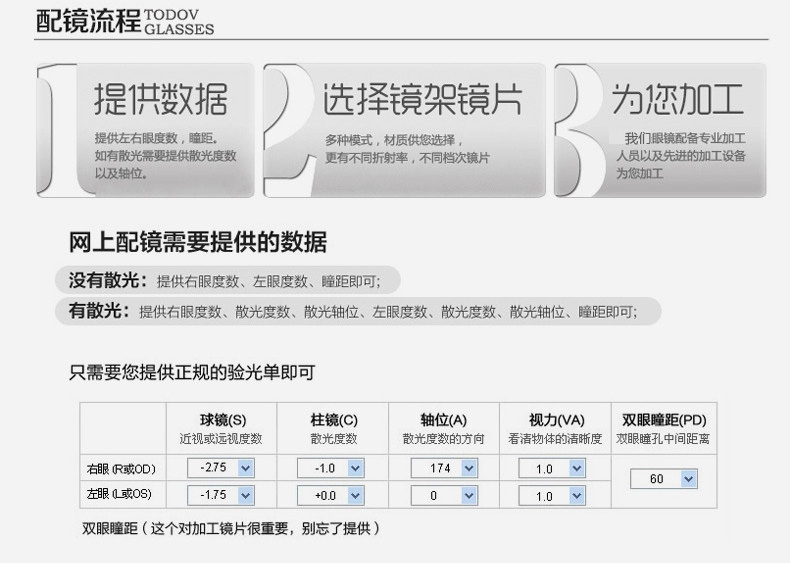
Task: Open the 双眼瞳距(PD) dropdown showing 60
Action: tap(665, 480)
